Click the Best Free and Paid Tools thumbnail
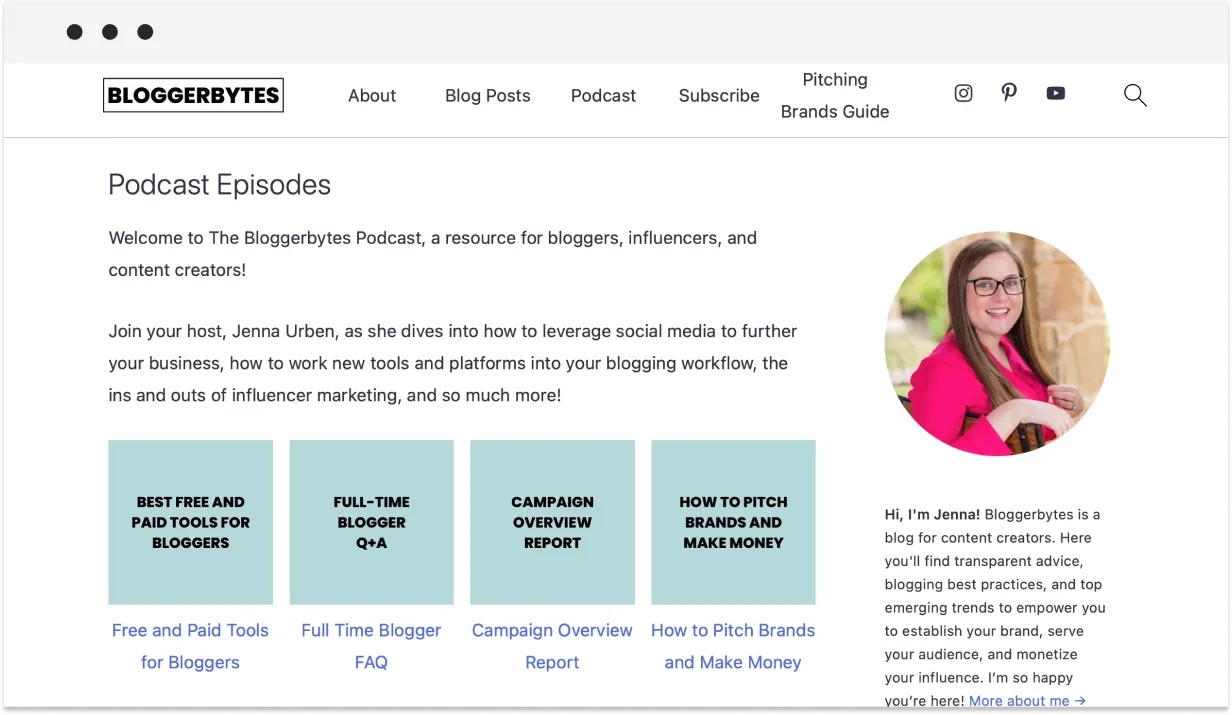This screenshot has width=1232, height=715. coord(191,522)
